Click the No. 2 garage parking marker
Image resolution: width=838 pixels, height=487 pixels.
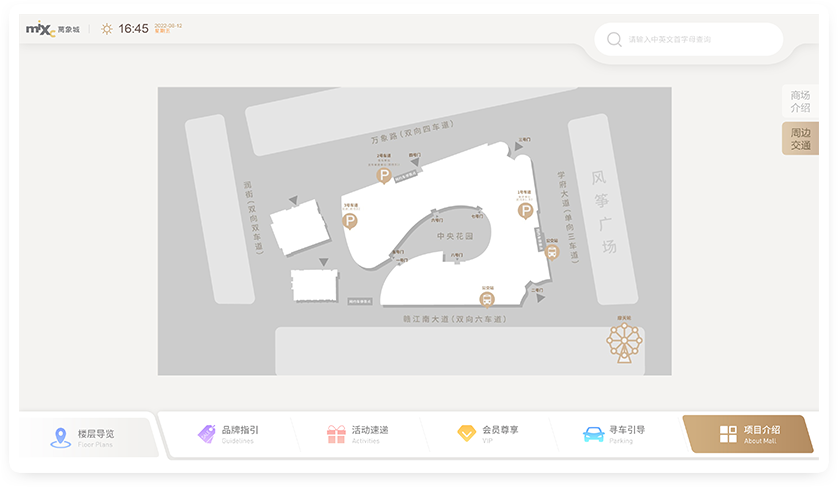click(383, 176)
